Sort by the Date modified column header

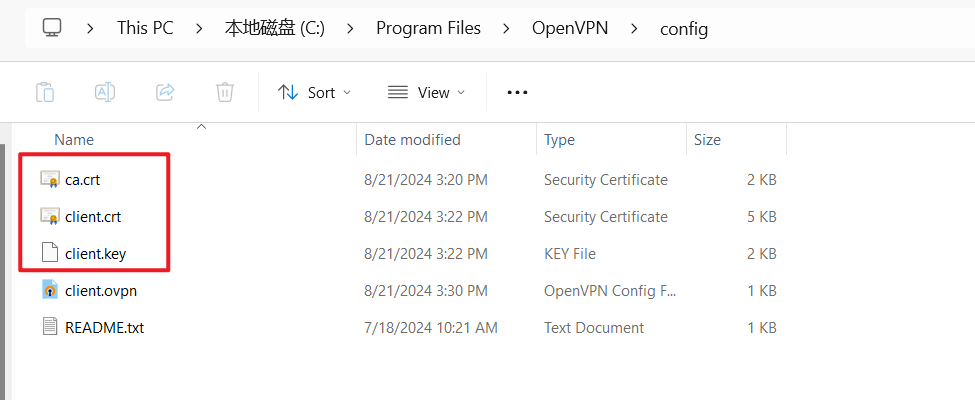(412, 140)
